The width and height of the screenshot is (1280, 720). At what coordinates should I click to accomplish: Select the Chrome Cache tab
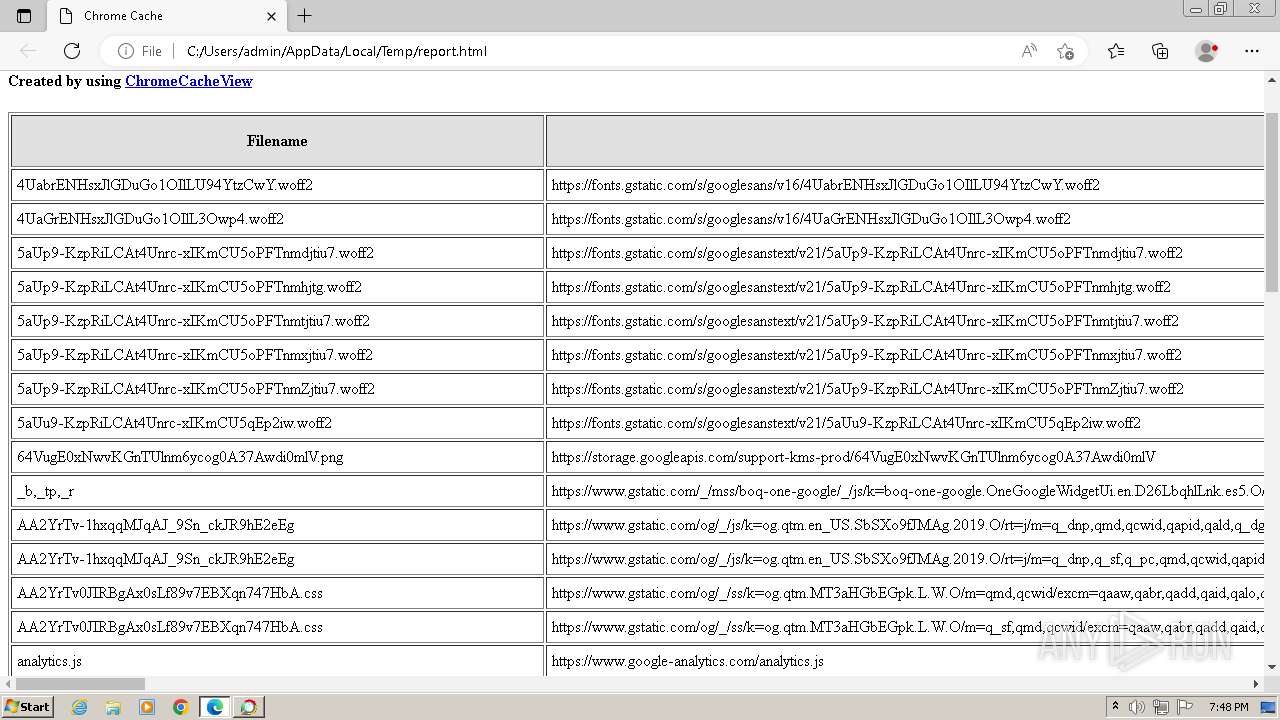click(167, 16)
